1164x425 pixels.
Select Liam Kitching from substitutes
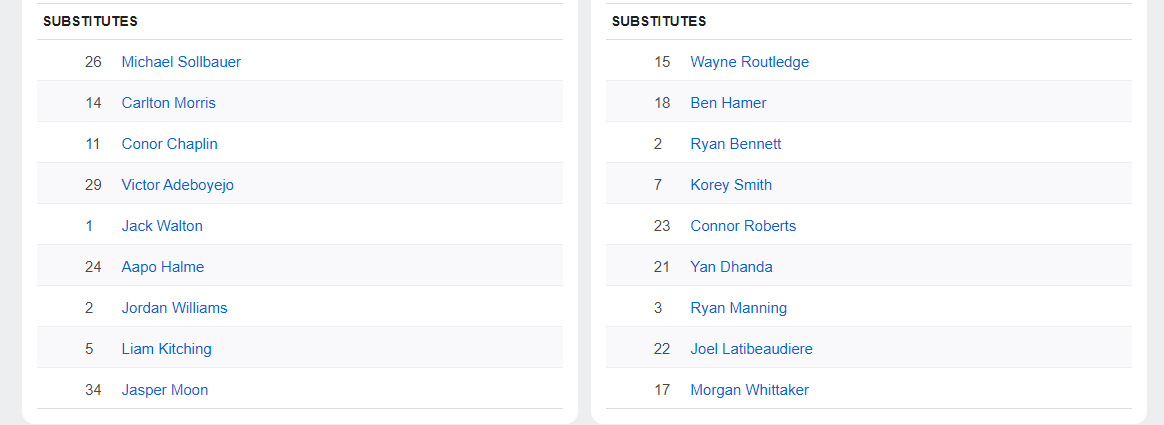coord(166,349)
